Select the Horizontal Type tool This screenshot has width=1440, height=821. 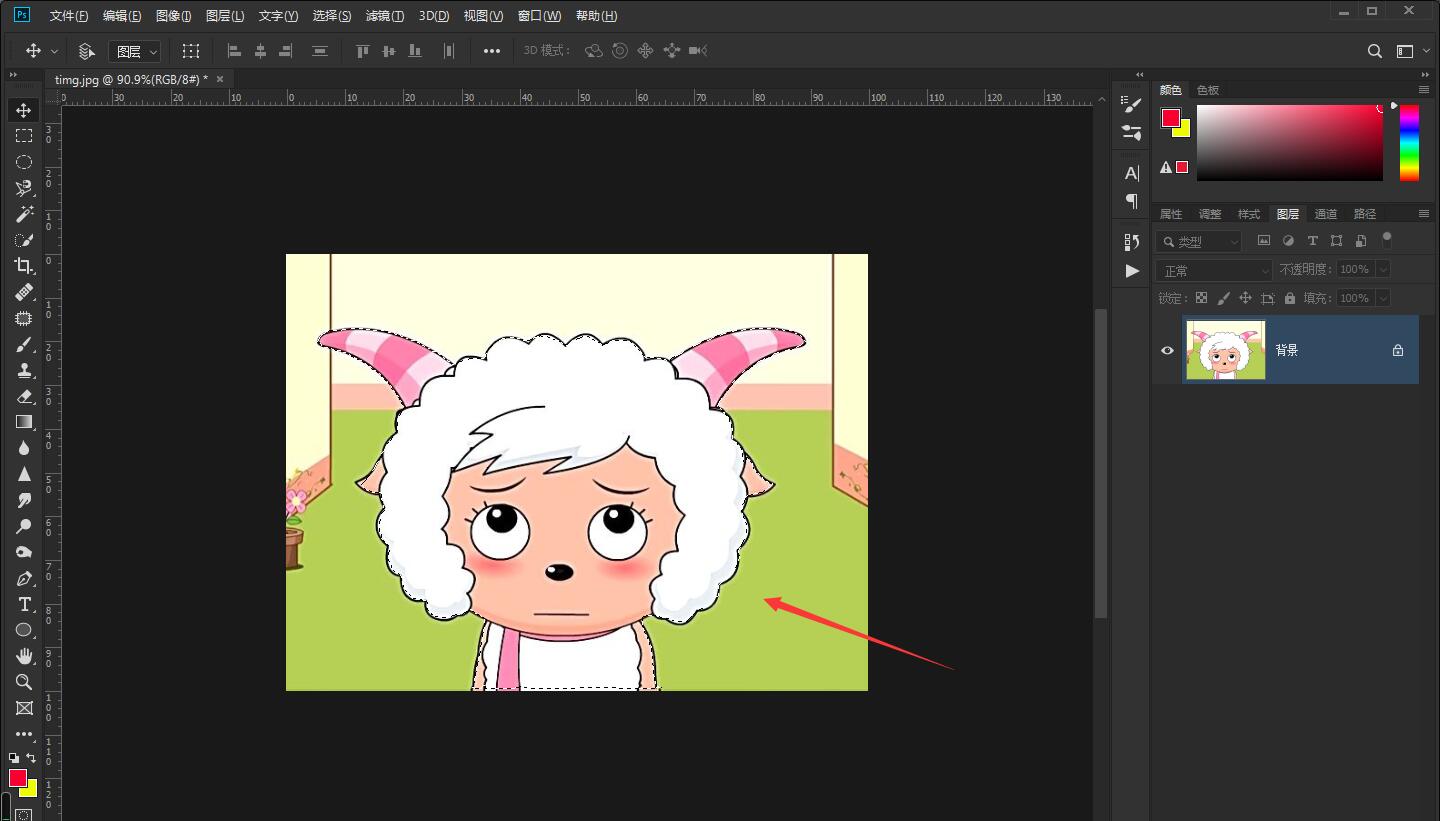click(24, 604)
